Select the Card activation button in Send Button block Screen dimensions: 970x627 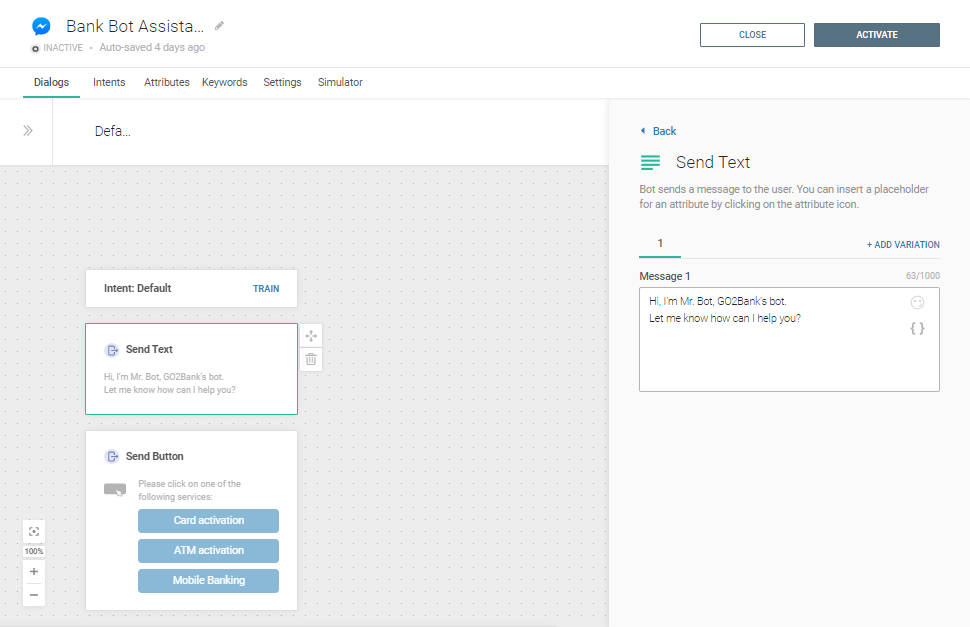coord(208,521)
